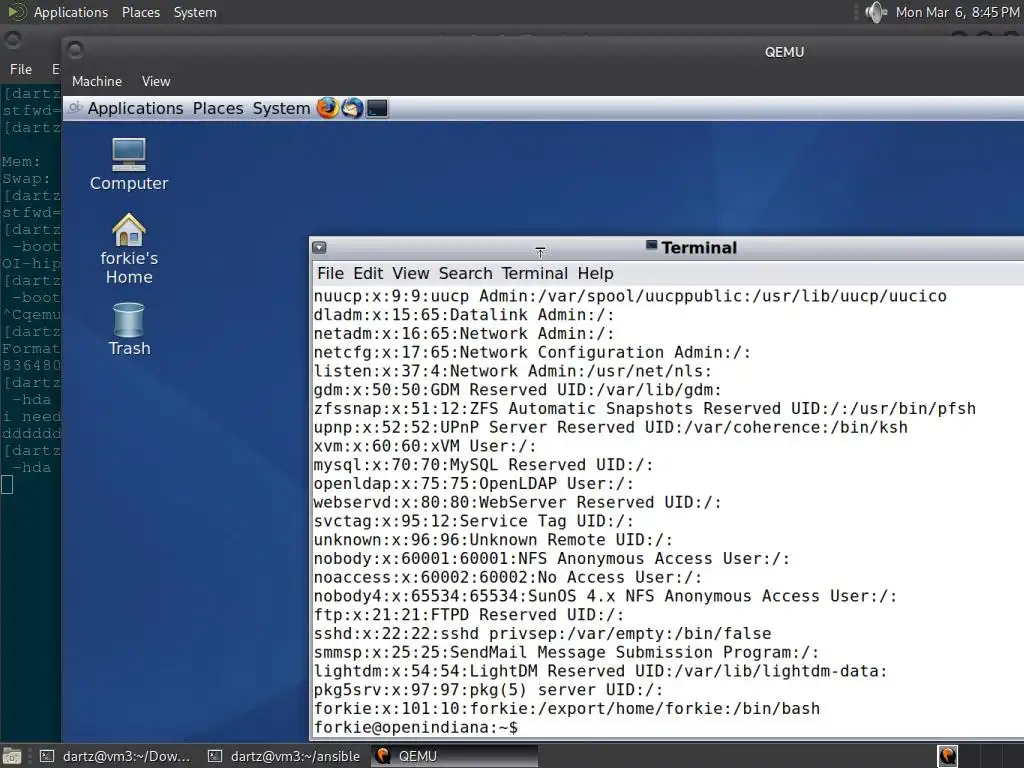Switch to dartz@vm3:~/ansible taskbar window
This screenshot has height=768, width=1024.
285,756
